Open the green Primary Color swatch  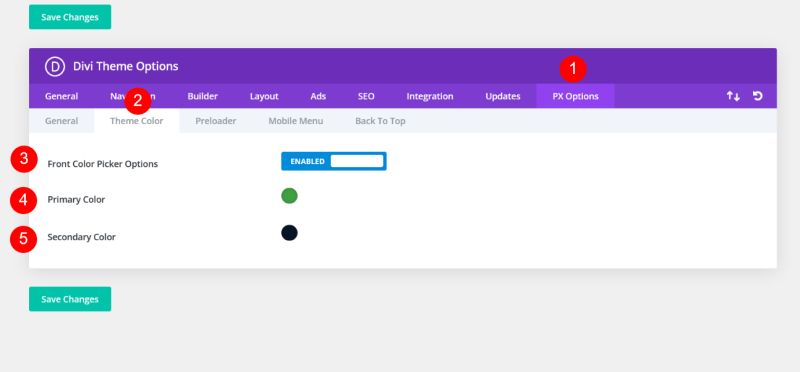point(289,196)
